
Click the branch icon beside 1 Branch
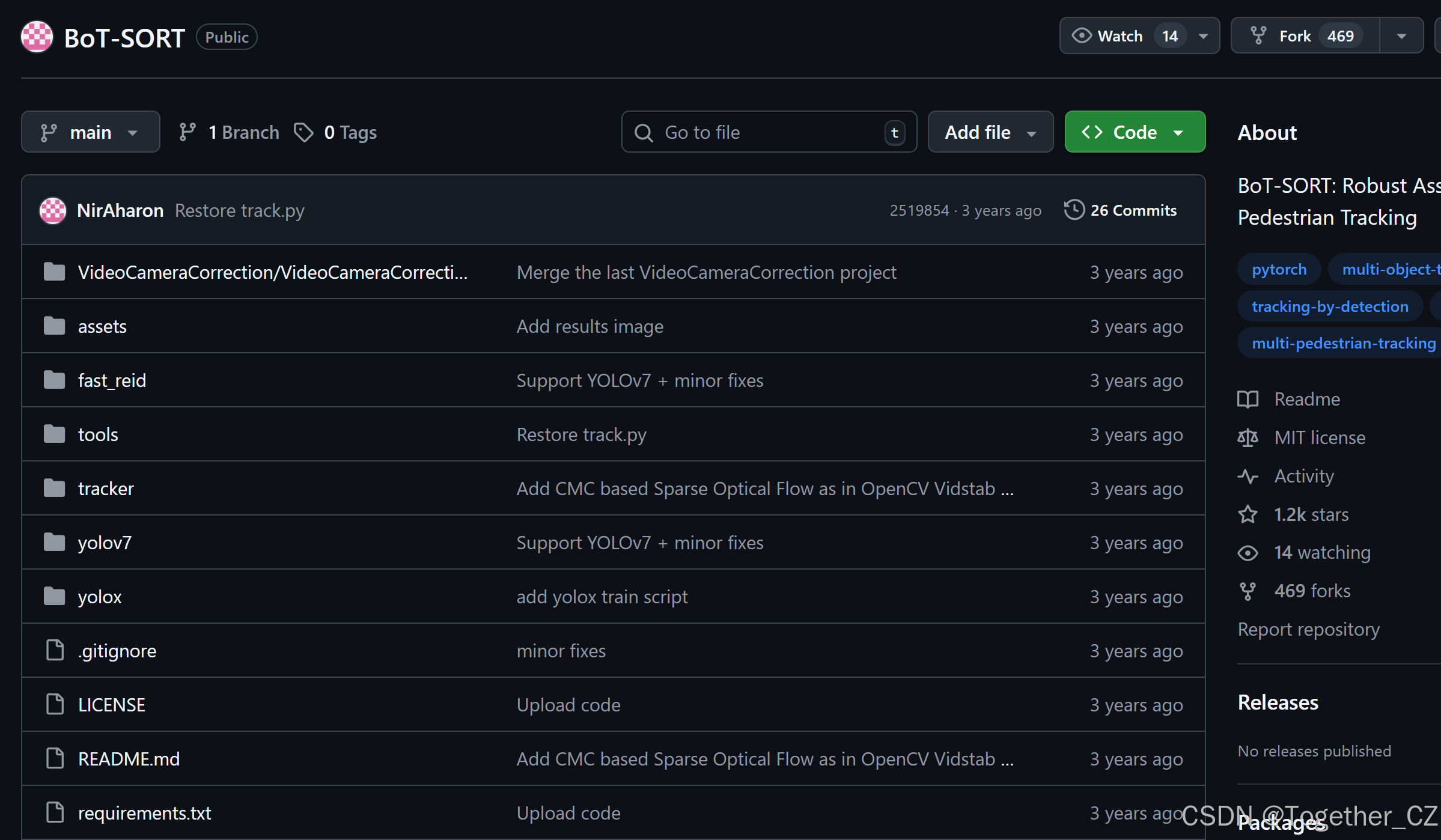click(x=187, y=132)
